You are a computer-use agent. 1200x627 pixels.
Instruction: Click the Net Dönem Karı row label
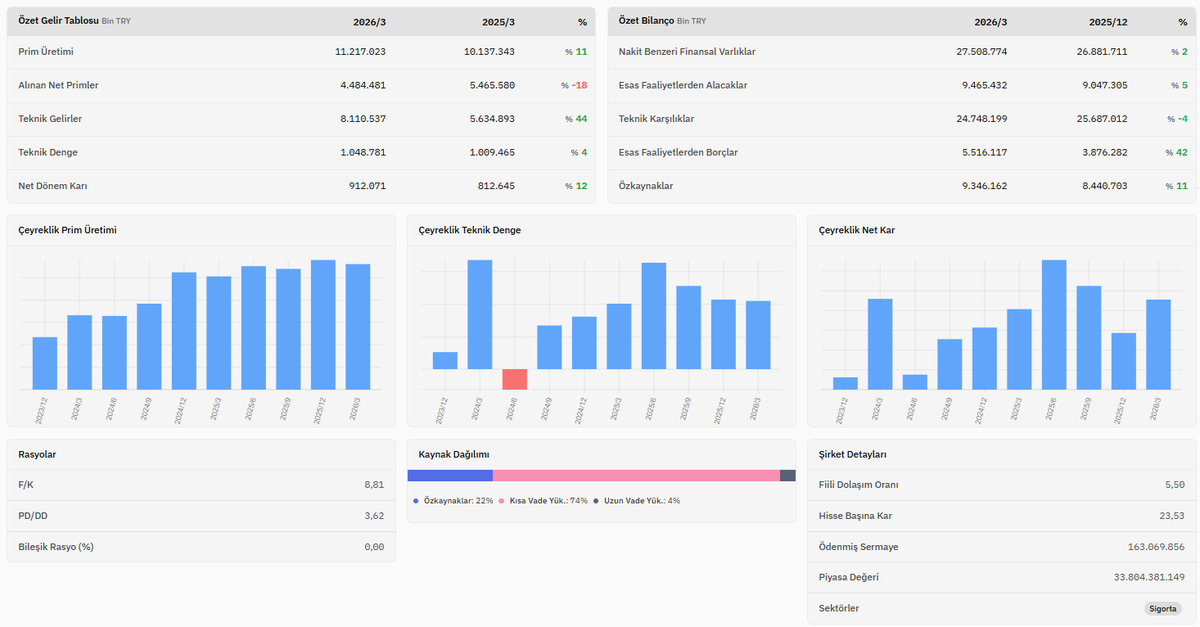pyautogui.click(x=53, y=186)
